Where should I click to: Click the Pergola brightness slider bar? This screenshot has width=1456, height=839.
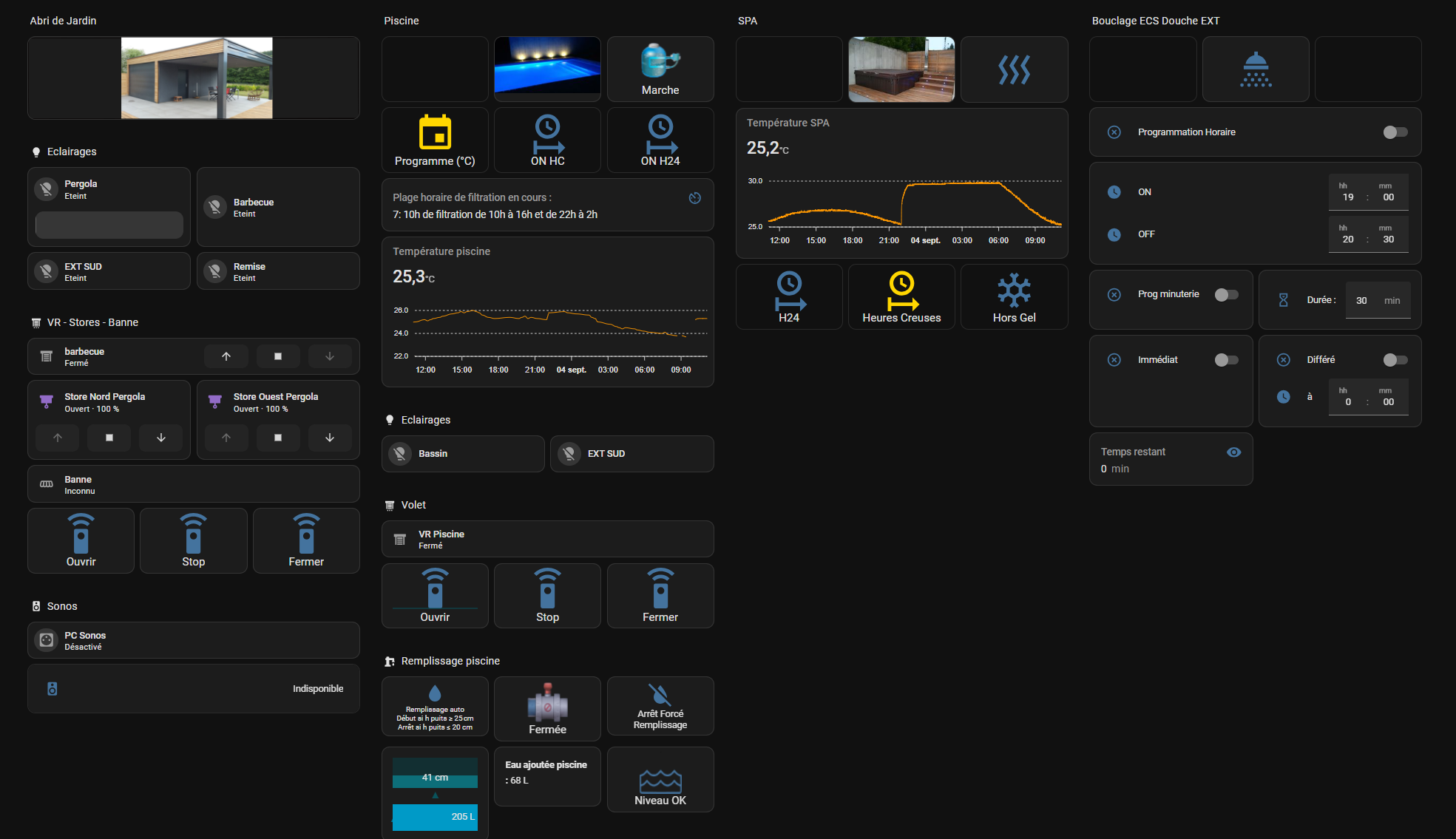(109, 225)
